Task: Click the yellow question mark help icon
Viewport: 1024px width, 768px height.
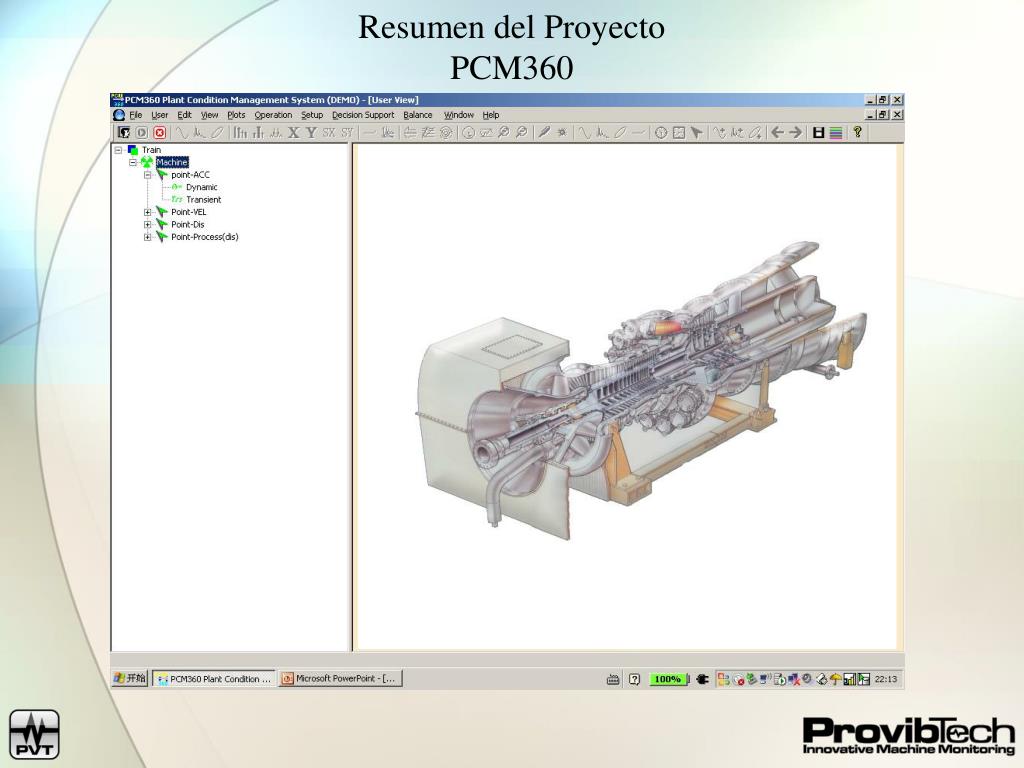Action: [857, 133]
